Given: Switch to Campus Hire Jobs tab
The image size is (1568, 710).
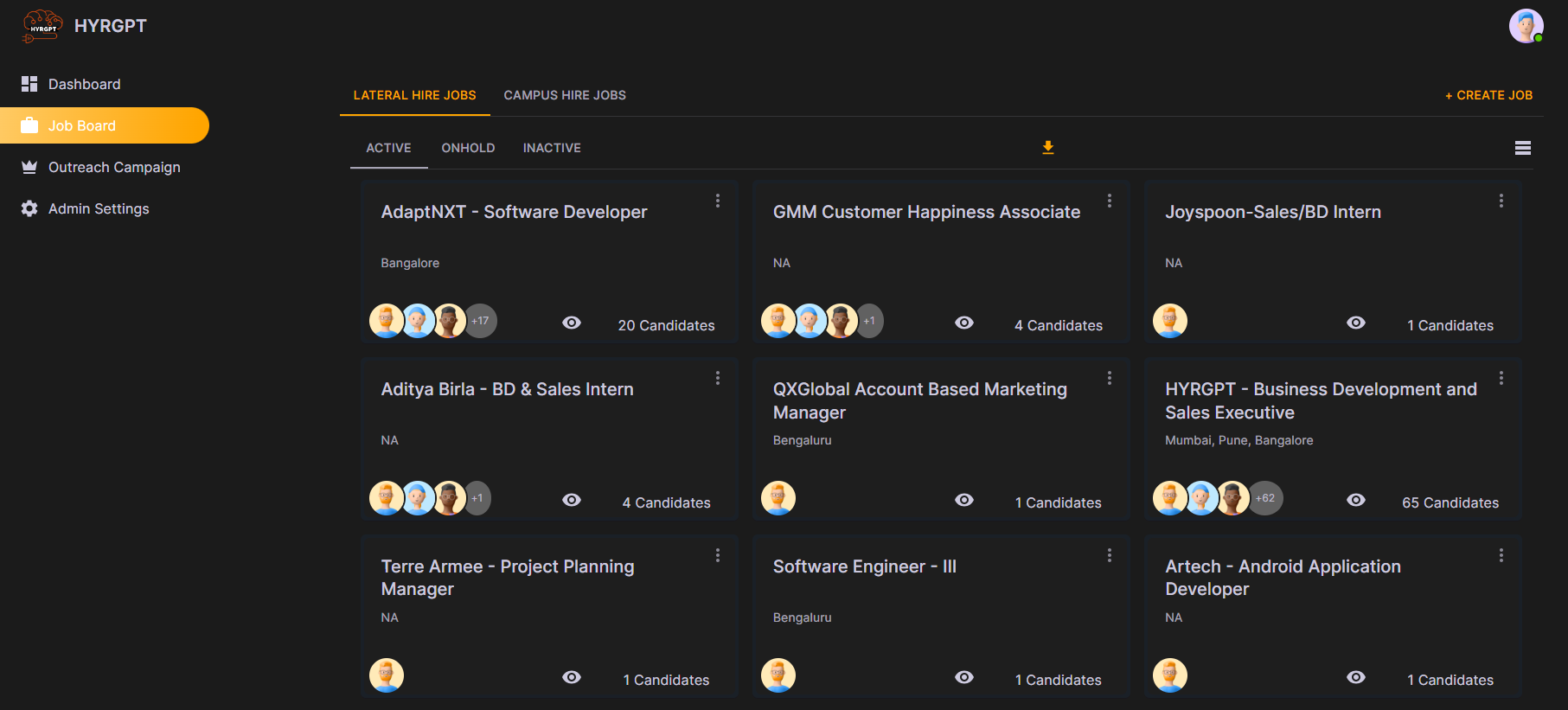Looking at the screenshot, I should (x=565, y=95).
